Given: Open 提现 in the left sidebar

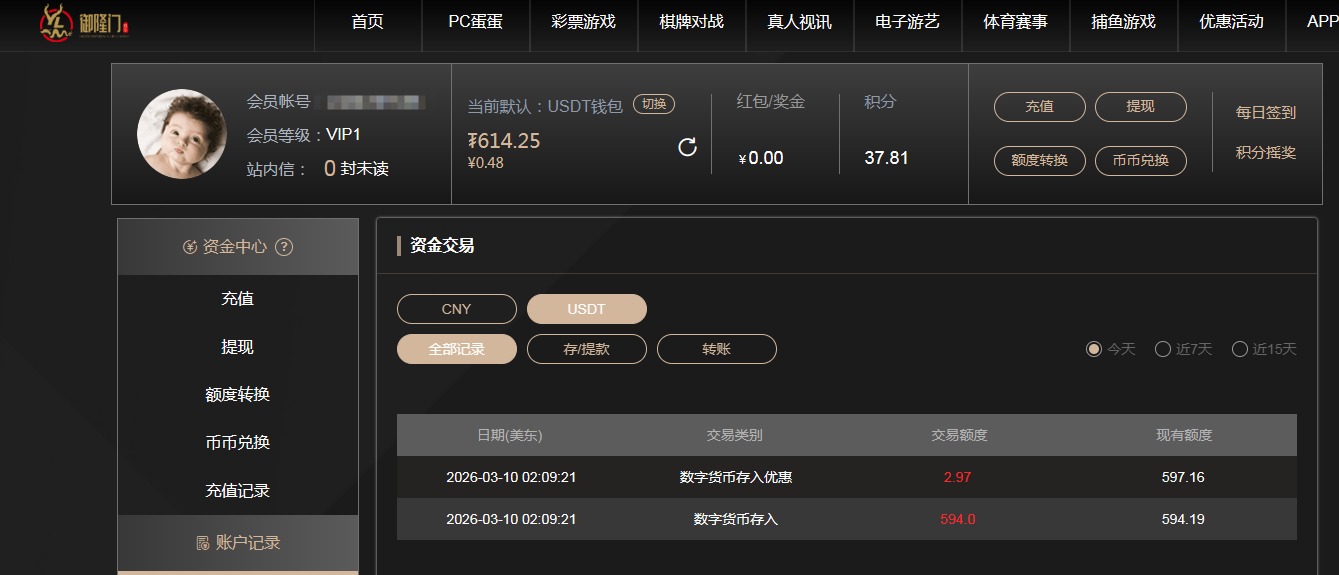Looking at the screenshot, I should point(238,347).
